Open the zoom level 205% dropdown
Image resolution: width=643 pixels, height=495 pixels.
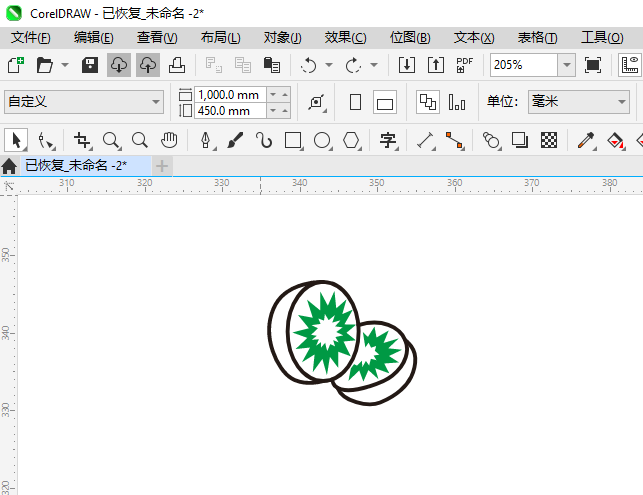point(566,65)
